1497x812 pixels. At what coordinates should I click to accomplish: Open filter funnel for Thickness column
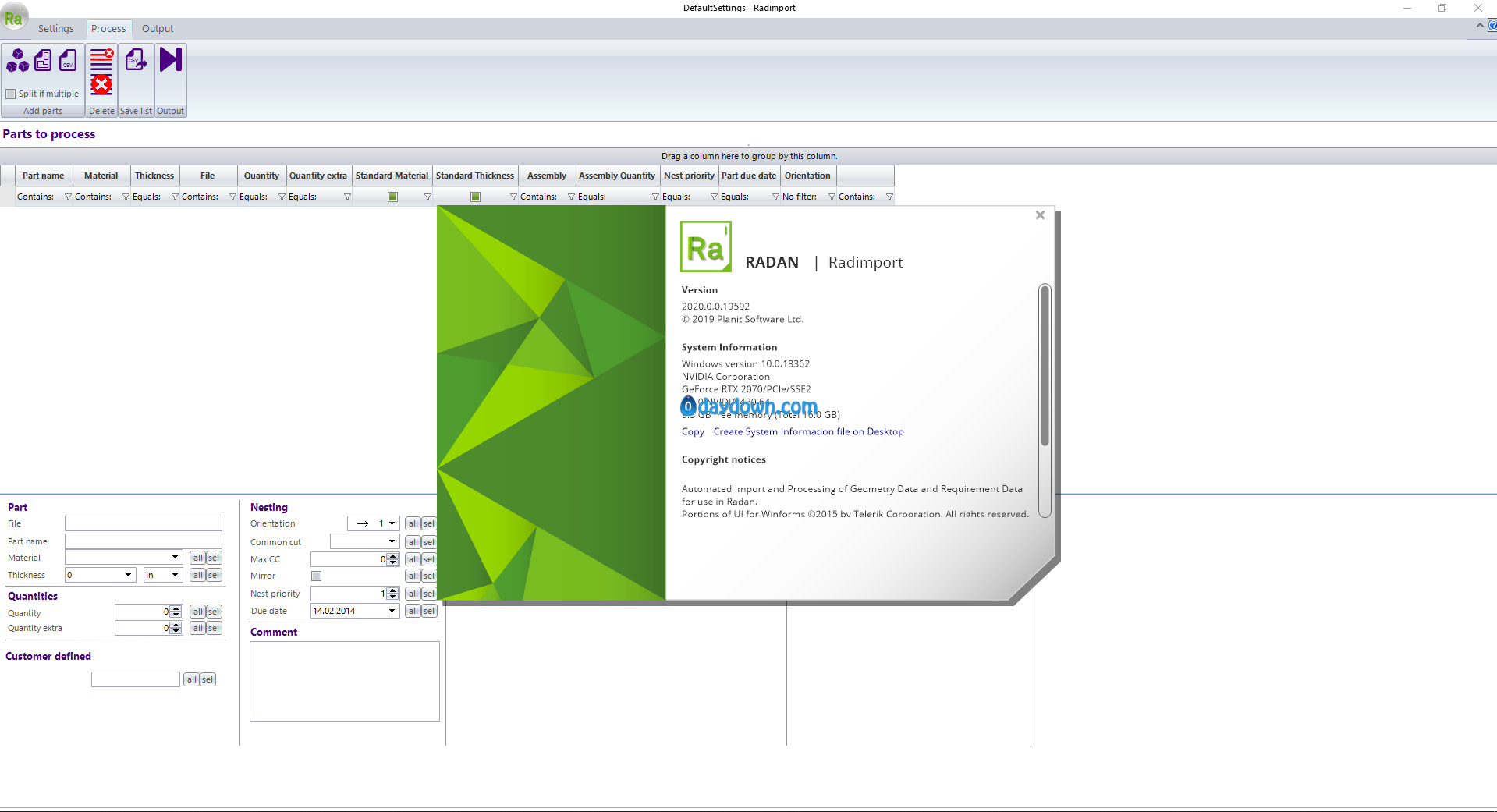pyautogui.click(x=175, y=197)
